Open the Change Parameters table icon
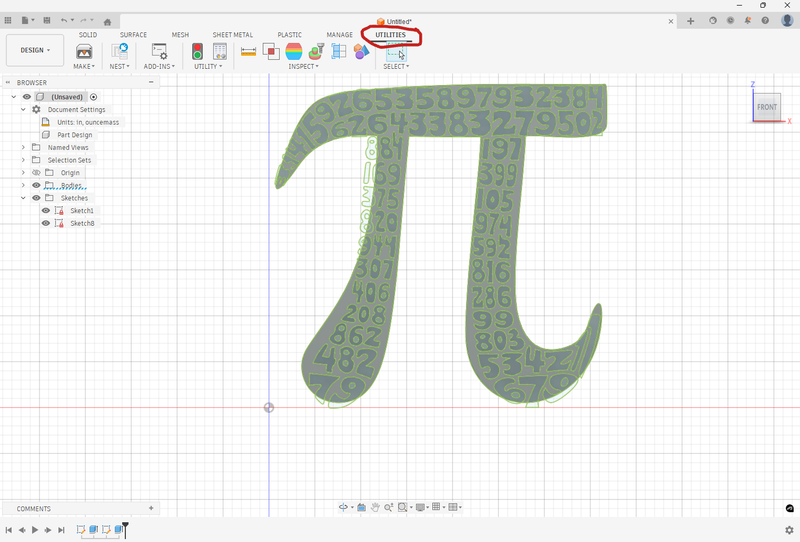The height and width of the screenshot is (542, 800). (220, 52)
